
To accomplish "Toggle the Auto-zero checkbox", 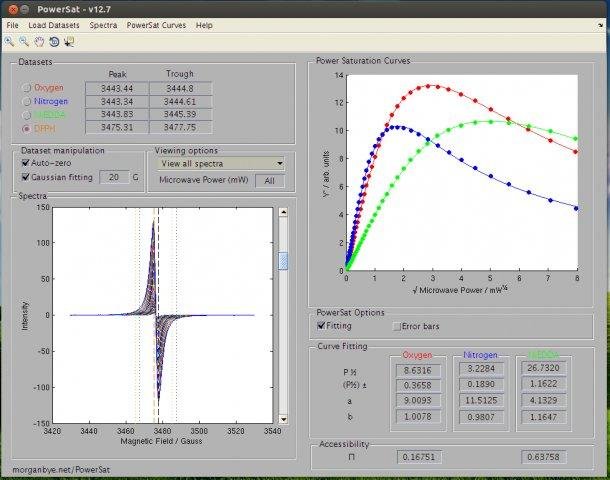I will click(x=26, y=163).
